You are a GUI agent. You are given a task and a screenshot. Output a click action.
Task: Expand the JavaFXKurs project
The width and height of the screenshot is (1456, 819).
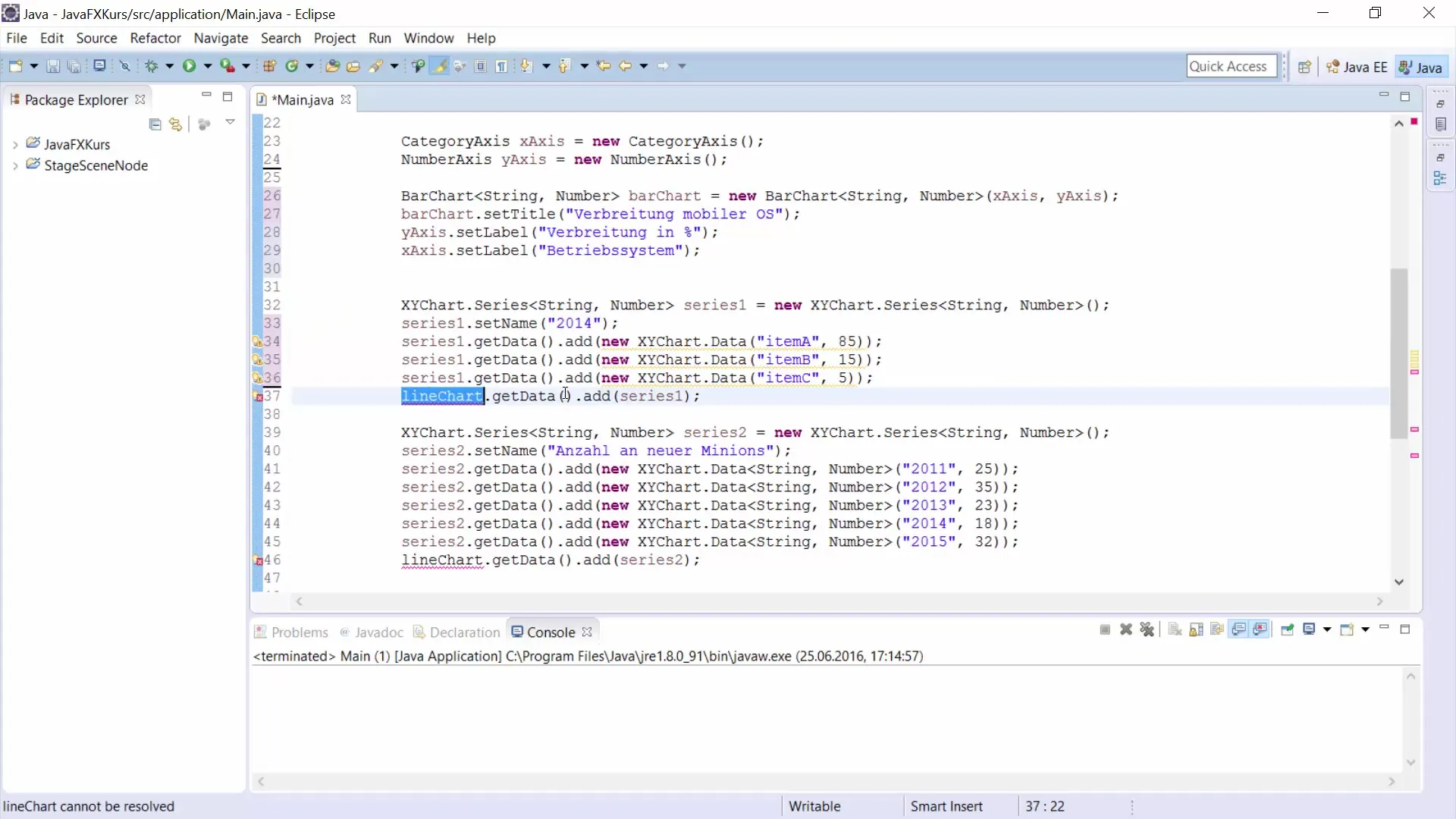15,145
